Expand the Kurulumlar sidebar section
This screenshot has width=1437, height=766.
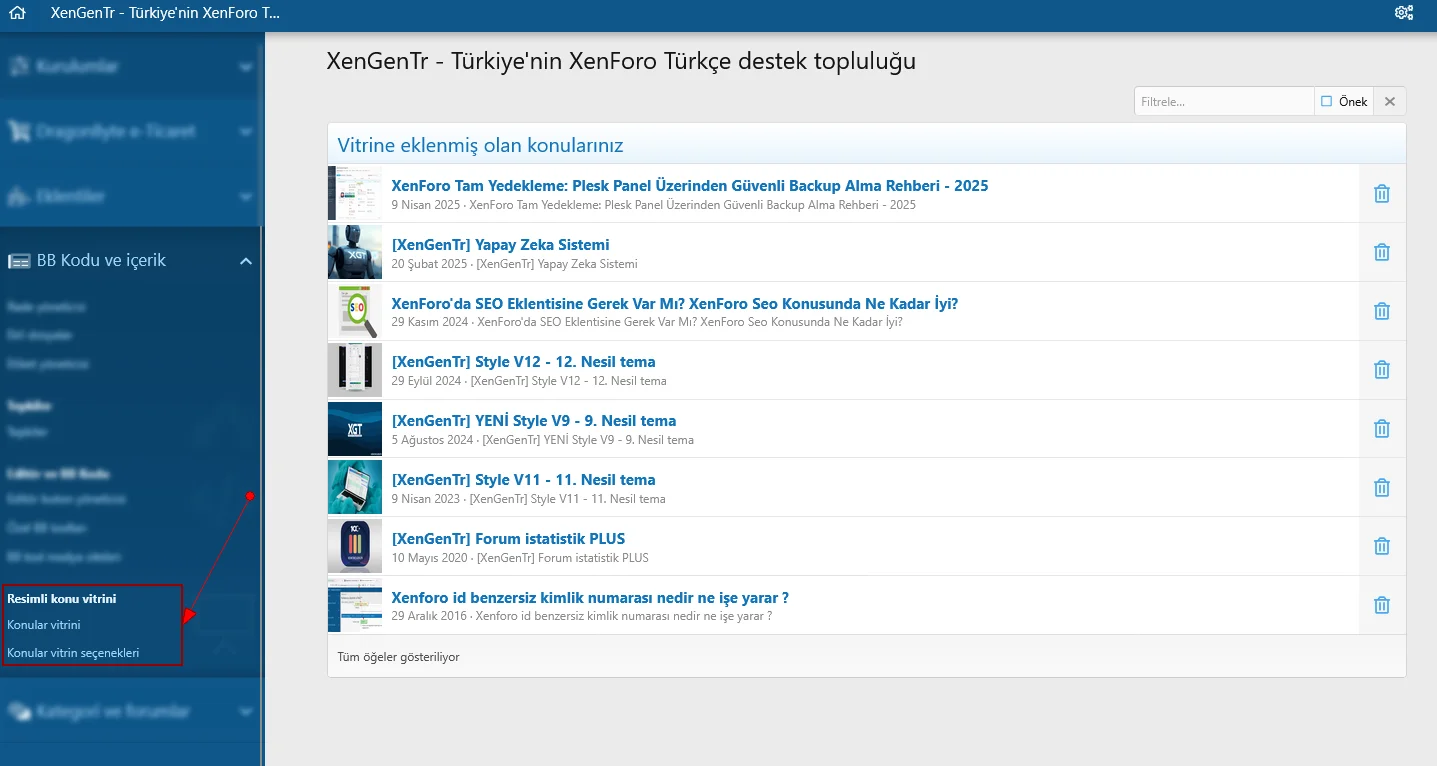tap(245, 67)
